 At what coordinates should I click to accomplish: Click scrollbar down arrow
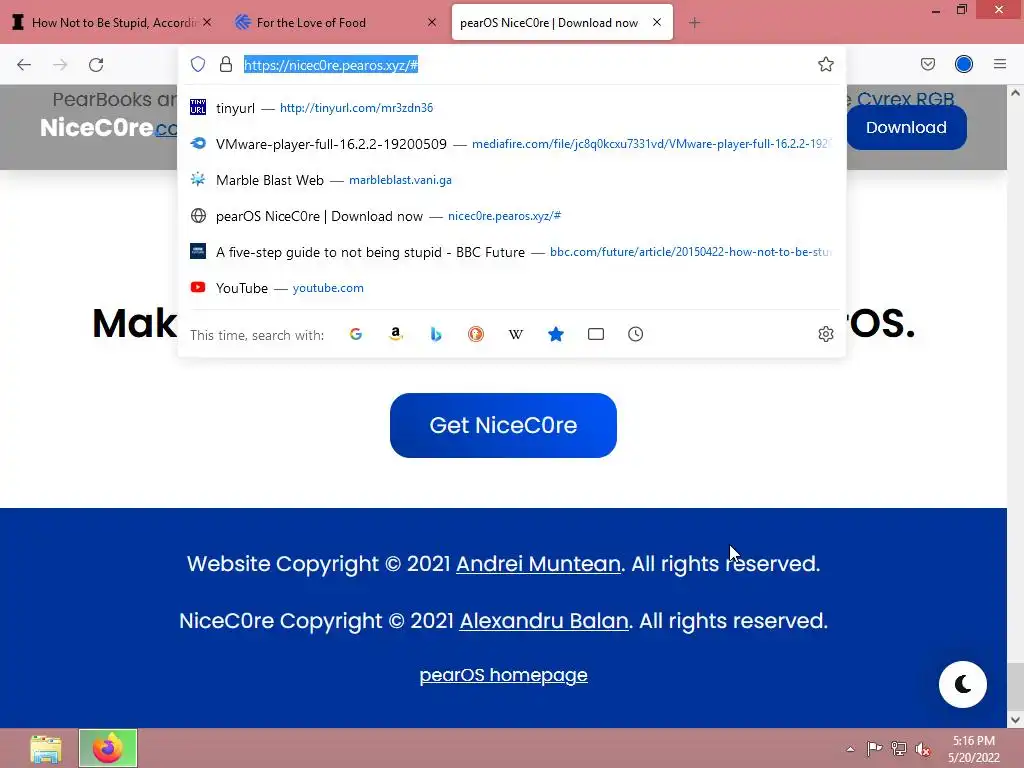[x=1015, y=719]
